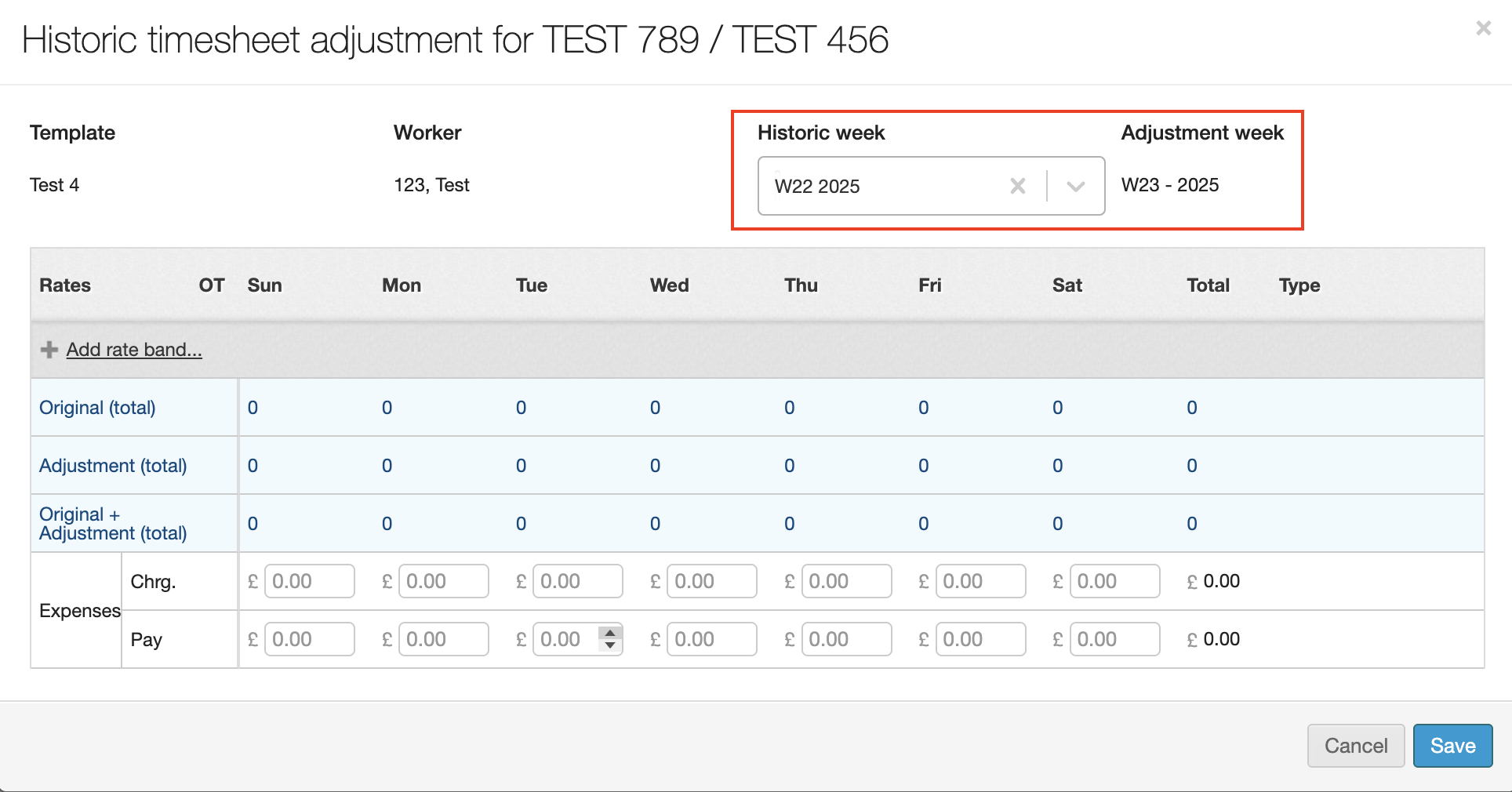Click the Save button
This screenshot has height=792, width=1512.
pyautogui.click(x=1452, y=745)
